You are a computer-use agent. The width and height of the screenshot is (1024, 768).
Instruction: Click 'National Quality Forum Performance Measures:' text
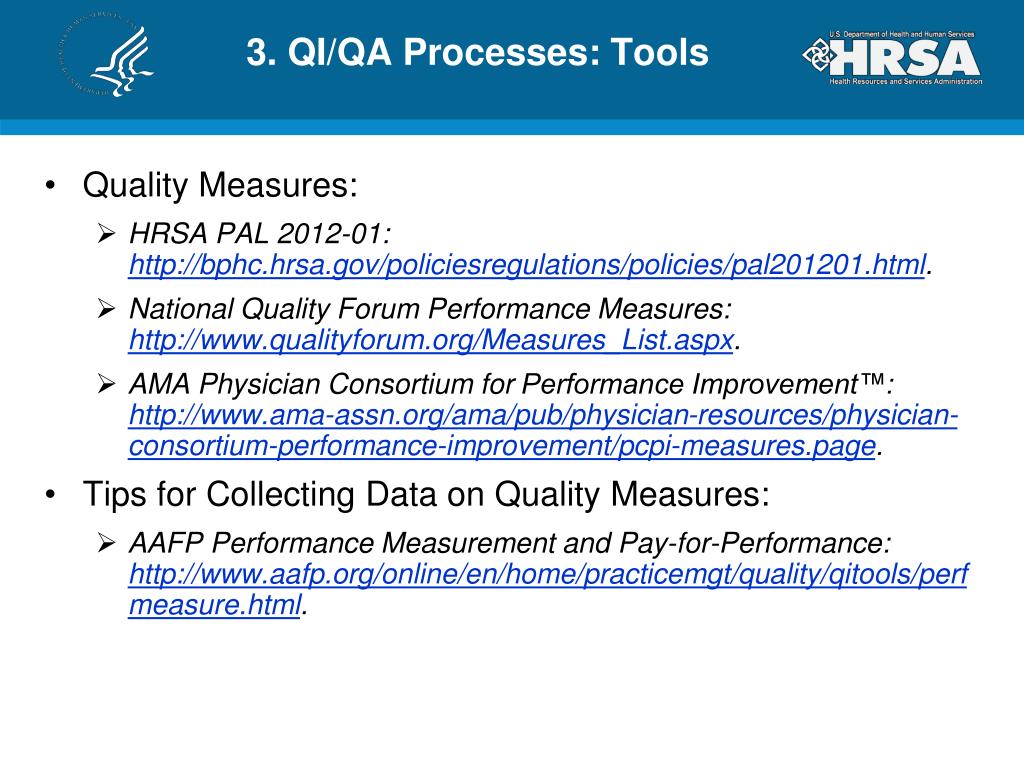coord(430,311)
